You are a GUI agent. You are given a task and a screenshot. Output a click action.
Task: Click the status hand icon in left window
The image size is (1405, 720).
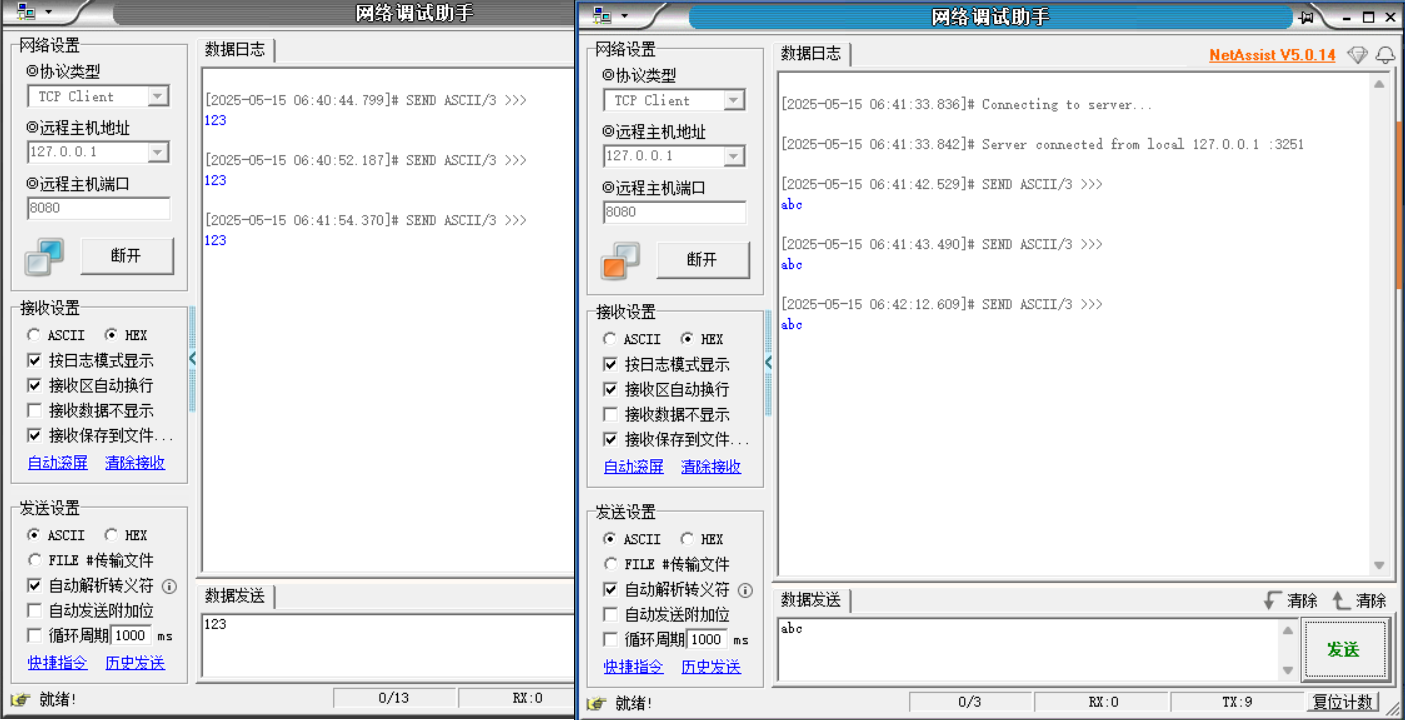(x=20, y=699)
